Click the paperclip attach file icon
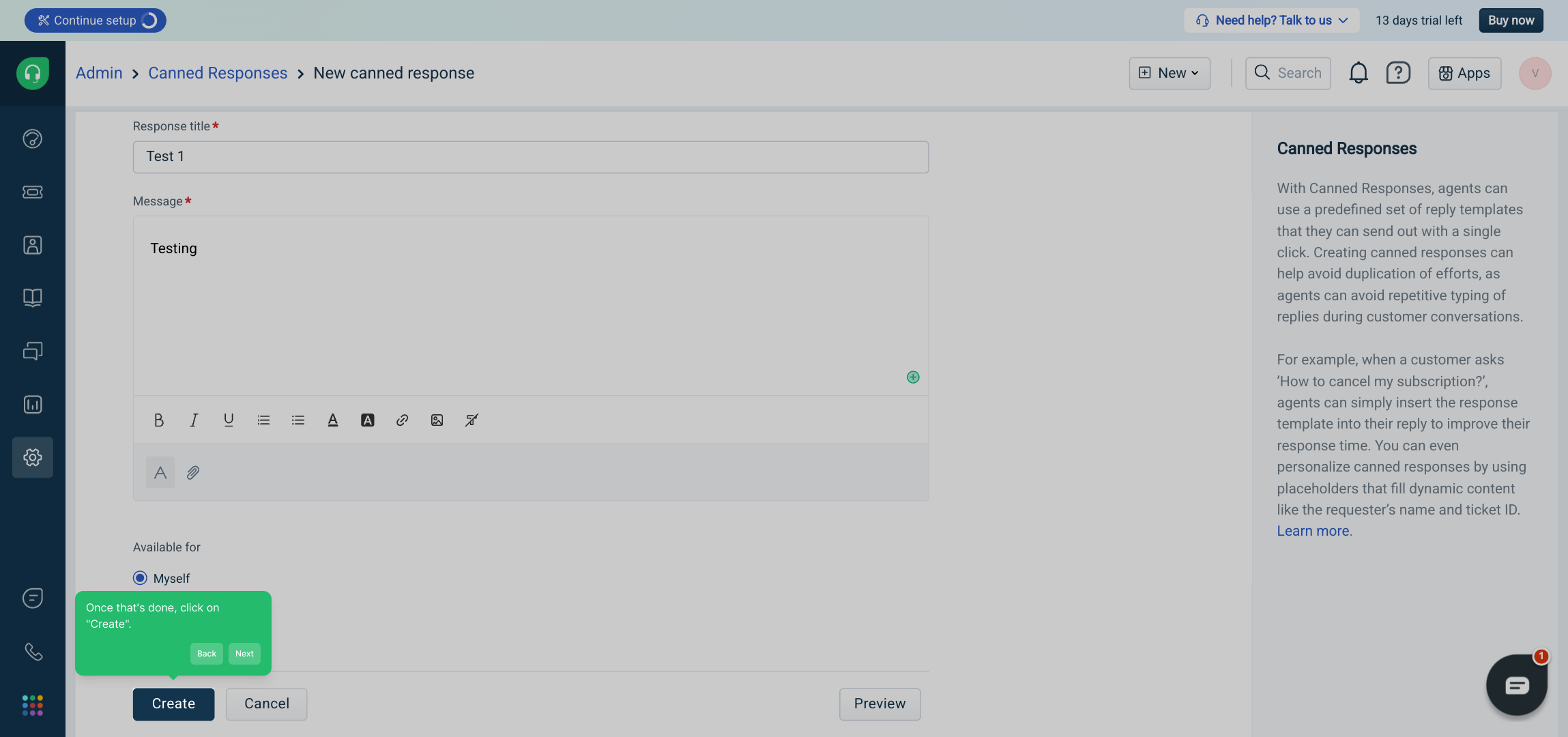This screenshot has width=1568, height=737. (x=193, y=472)
